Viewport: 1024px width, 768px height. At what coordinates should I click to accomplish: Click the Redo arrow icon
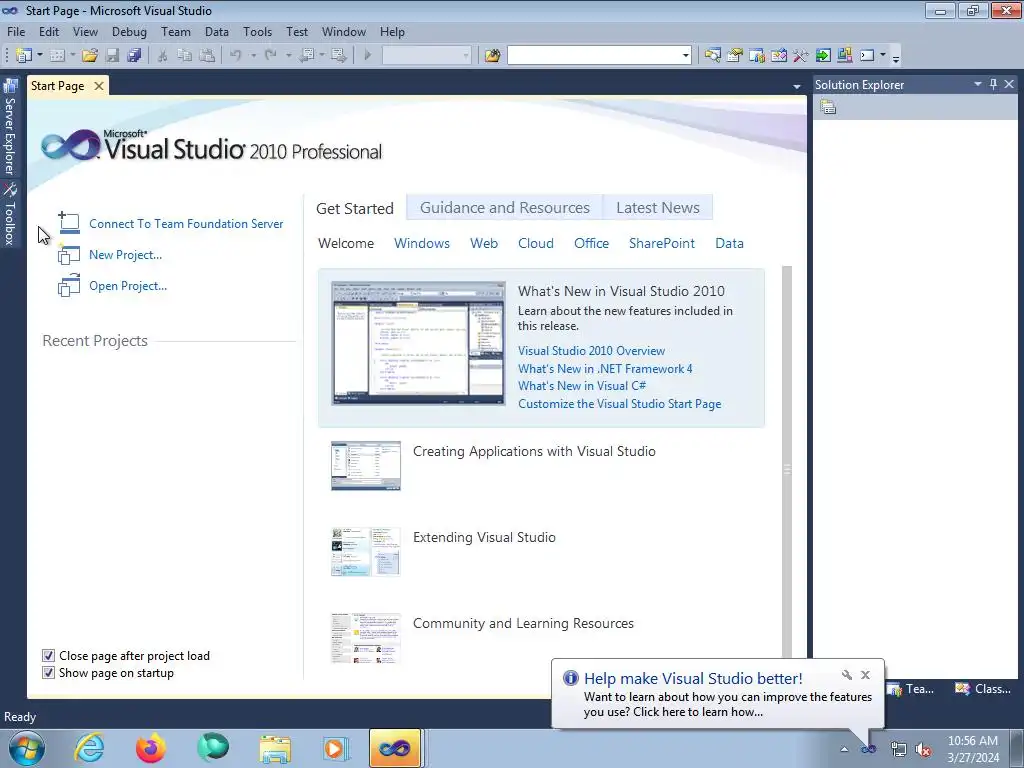[270, 56]
